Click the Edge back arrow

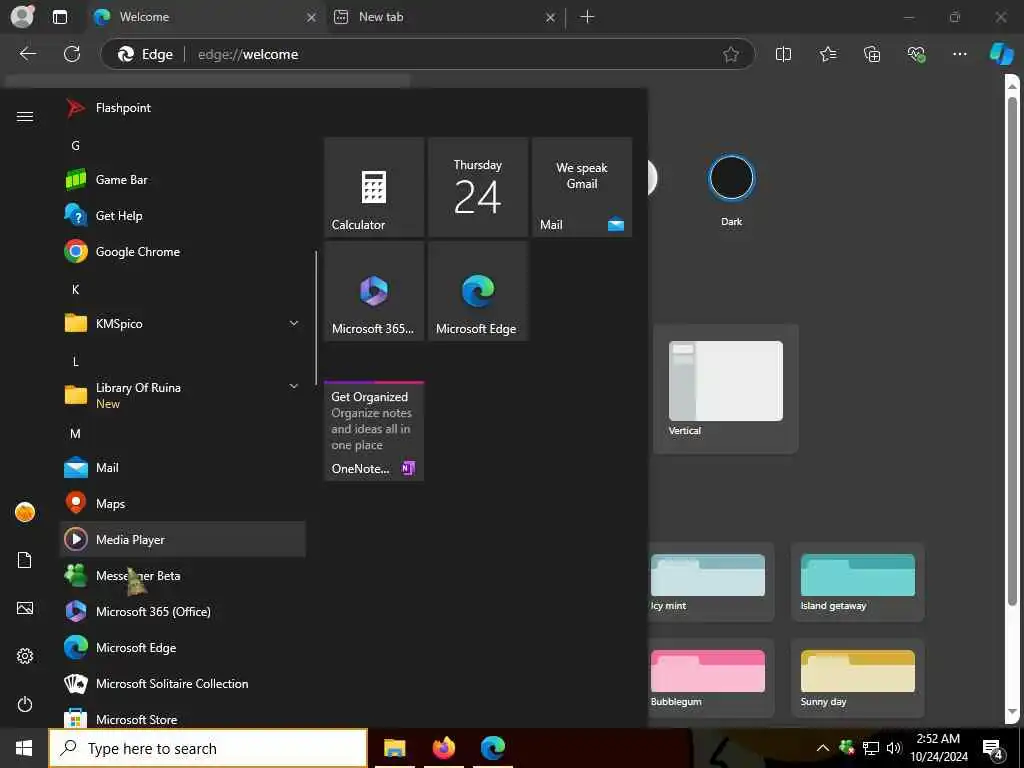(28, 54)
